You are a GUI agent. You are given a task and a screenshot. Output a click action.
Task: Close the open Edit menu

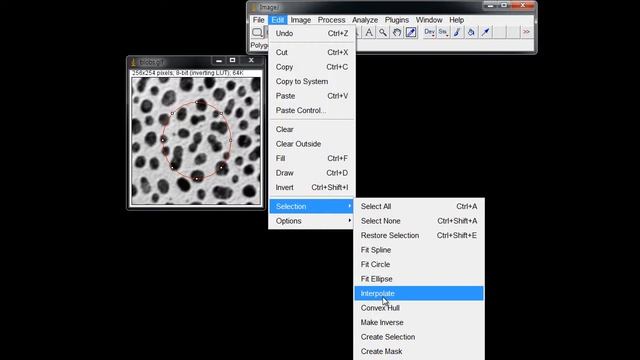tap(278, 20)
